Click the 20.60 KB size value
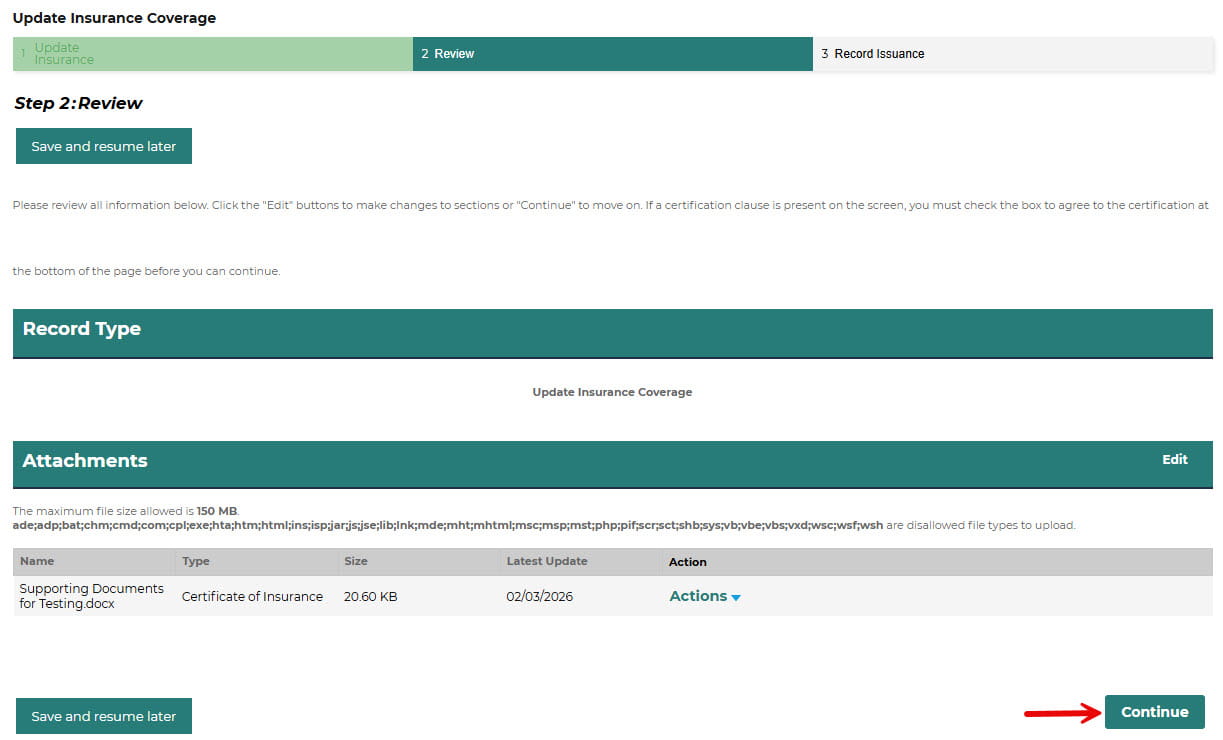 (x=370, y=596)
